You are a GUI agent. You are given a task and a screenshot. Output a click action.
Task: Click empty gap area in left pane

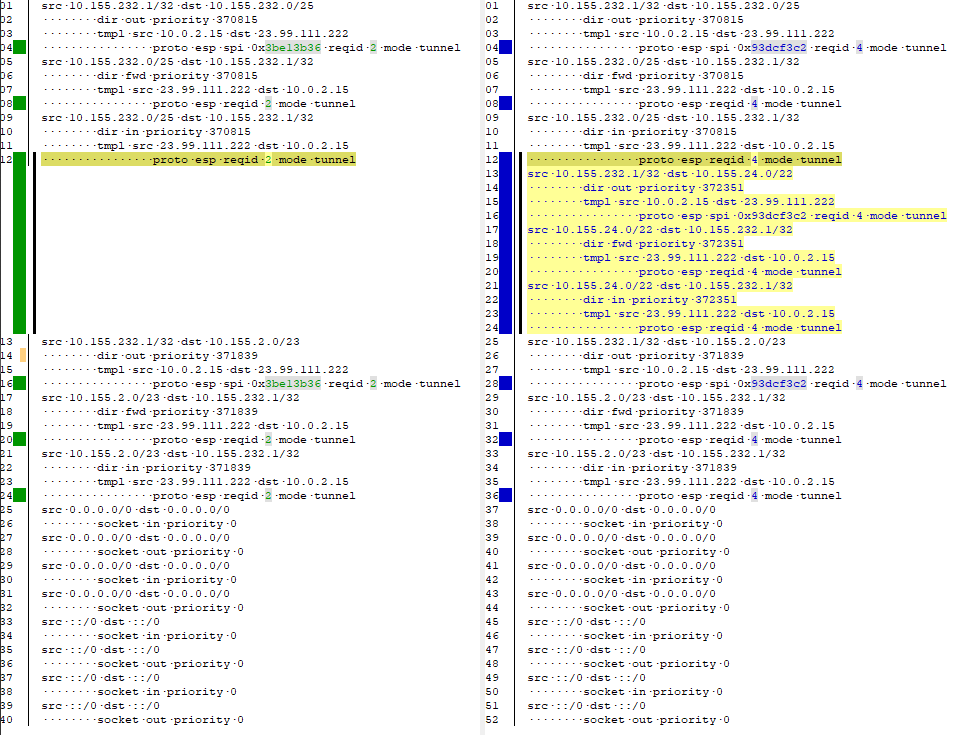[250, 250]
